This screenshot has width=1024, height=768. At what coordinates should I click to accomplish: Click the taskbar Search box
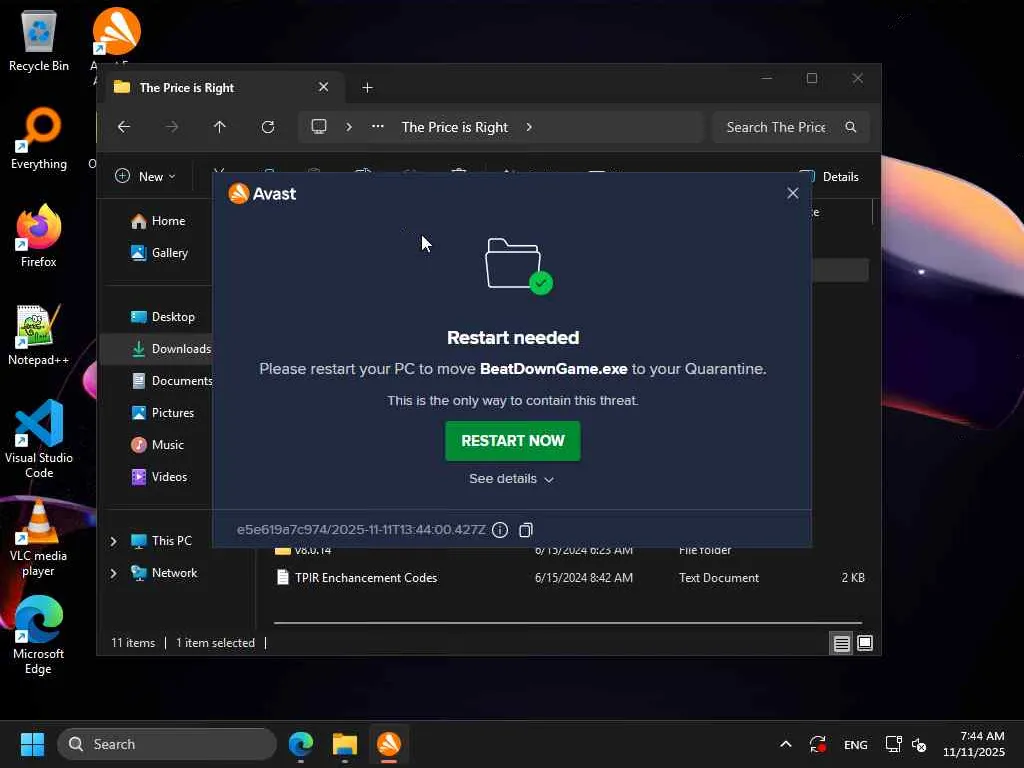click(167, 744)
